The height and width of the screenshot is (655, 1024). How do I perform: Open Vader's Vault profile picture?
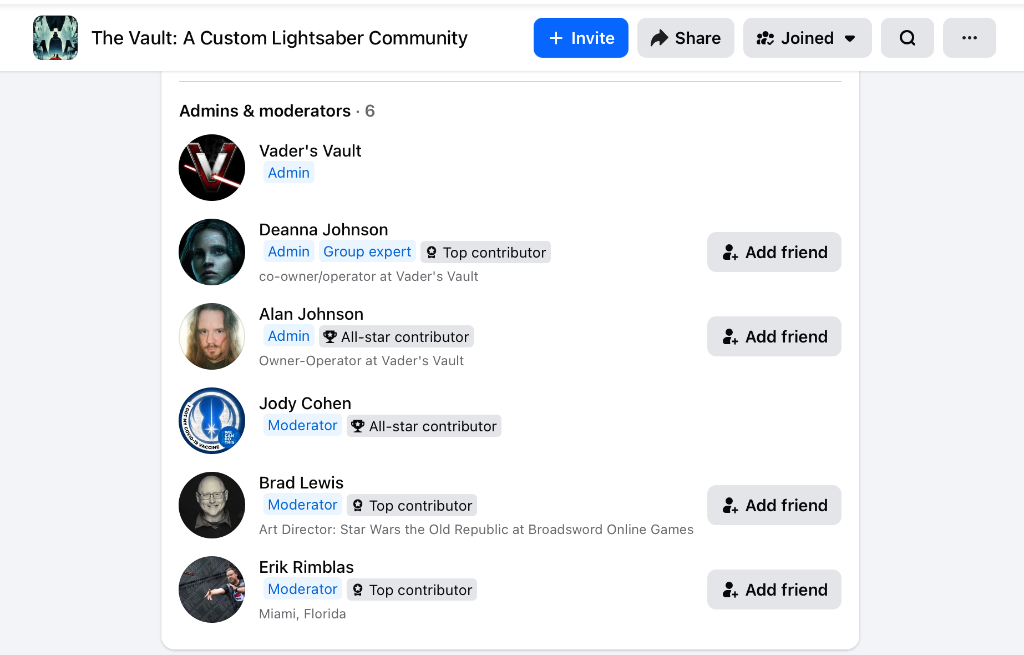click(x=212, y=167)
